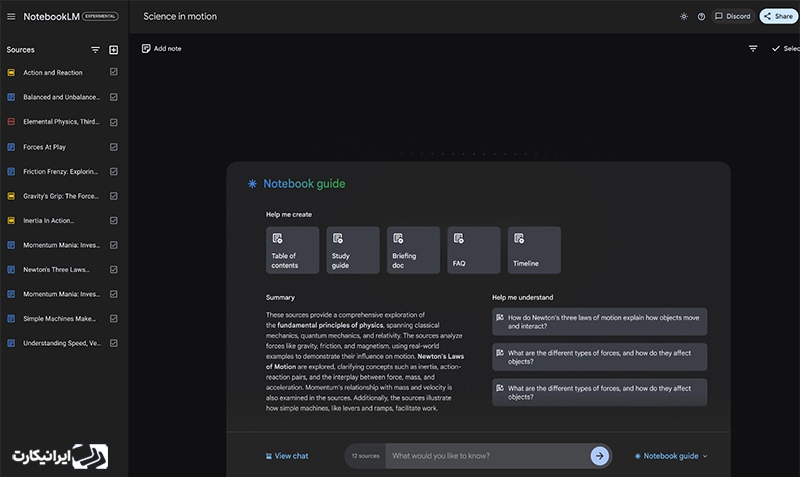Collapse the Notebook guide dropdown at bottom
The width and height of the screenshot is (800, 477).
[x=671, y=456]
